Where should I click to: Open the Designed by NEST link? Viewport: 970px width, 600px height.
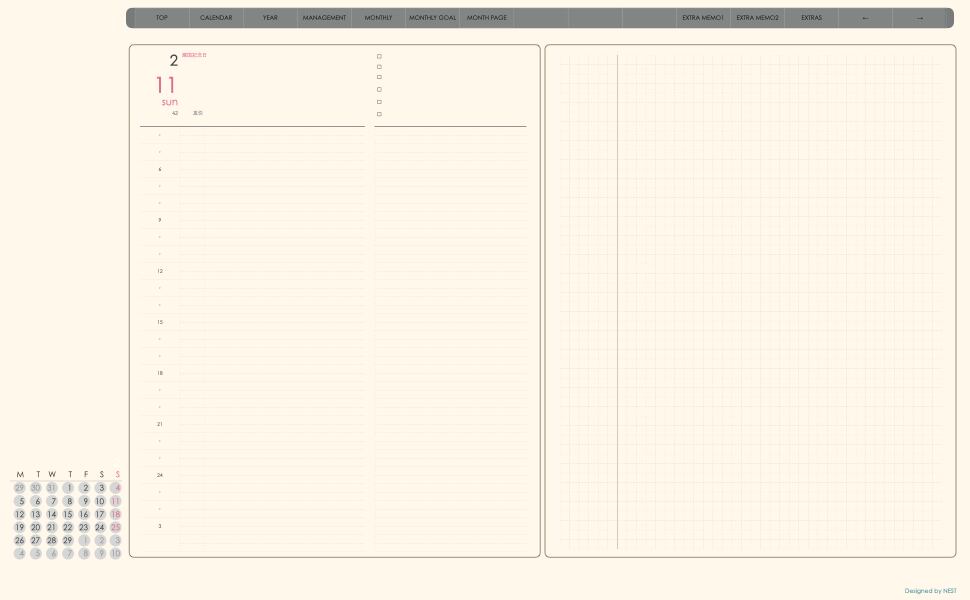click(x=930, y=591)
